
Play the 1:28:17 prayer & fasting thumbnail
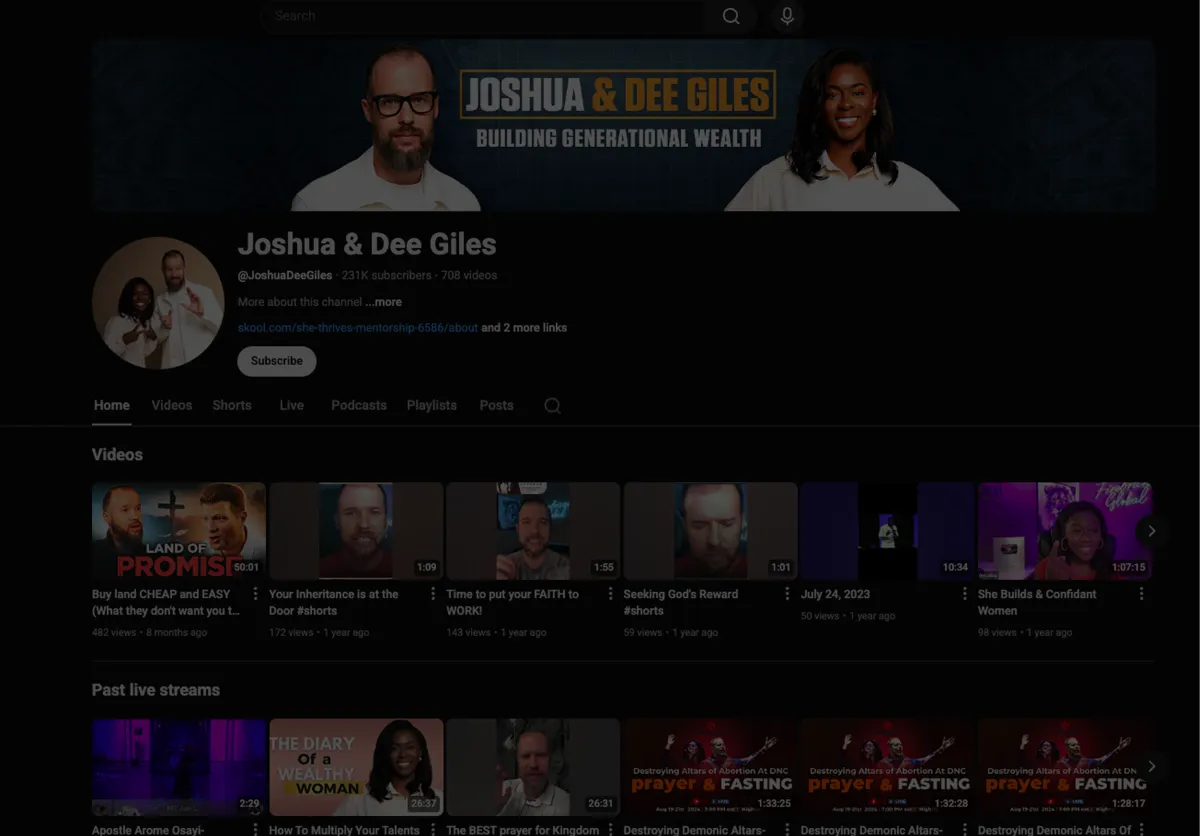point(1064,767)
